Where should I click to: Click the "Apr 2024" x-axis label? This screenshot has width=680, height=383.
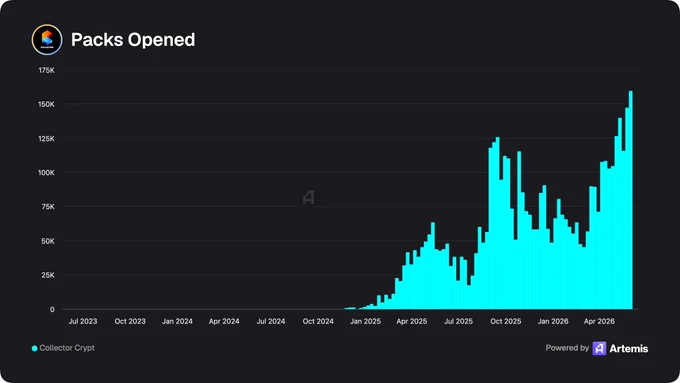pyautogui.click(x=224, y=321)
